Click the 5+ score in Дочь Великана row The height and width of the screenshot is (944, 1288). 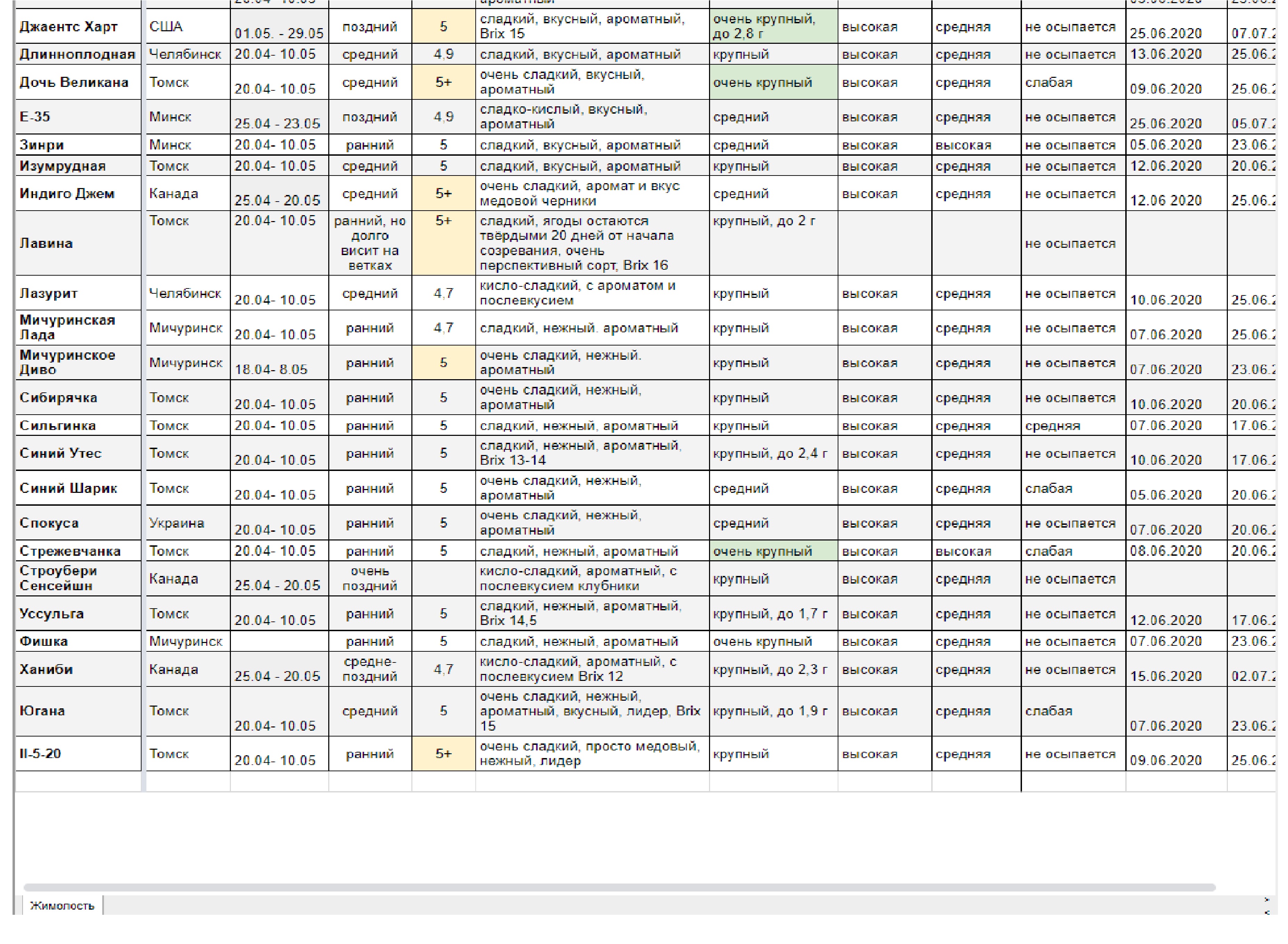(444, 82)
